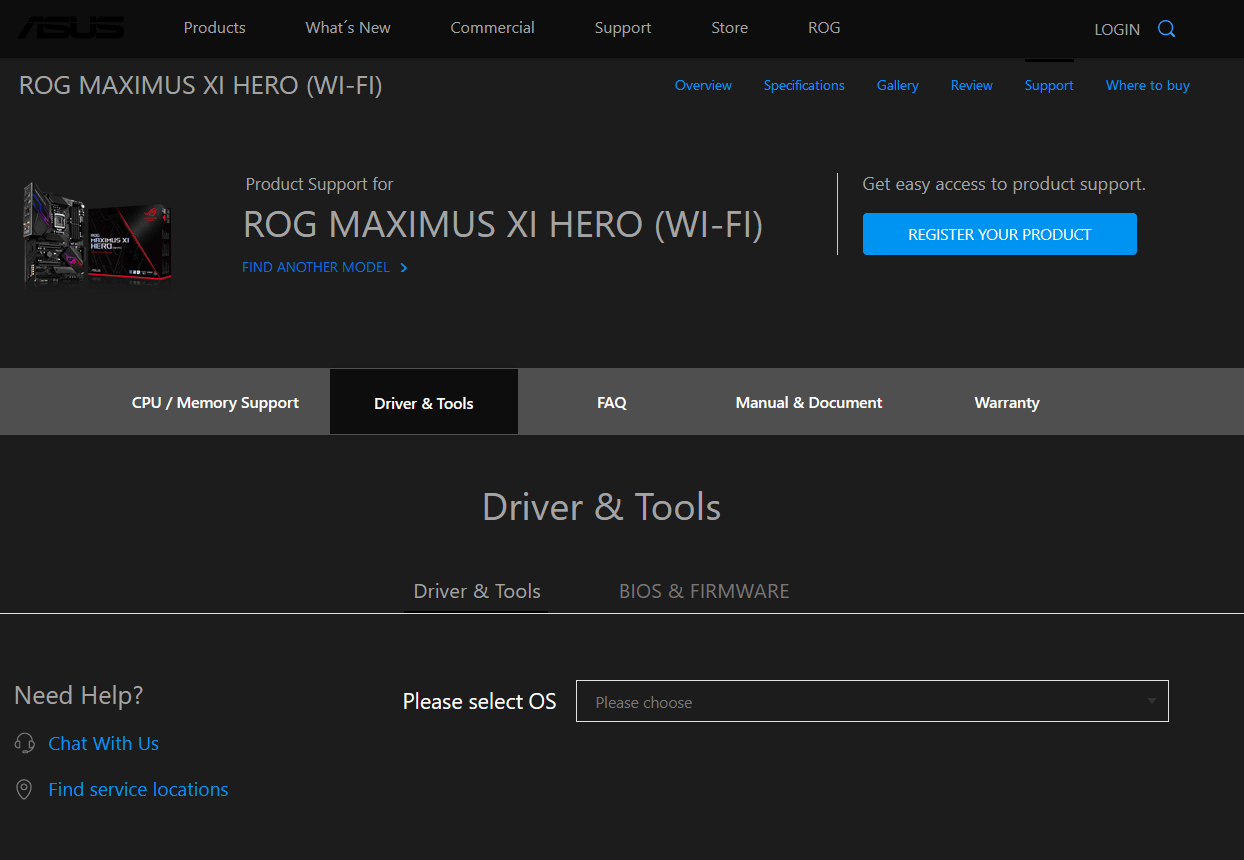Open the Please select OS dropdown
Viewport: 1244px width, 860px height.
(872, 701)
